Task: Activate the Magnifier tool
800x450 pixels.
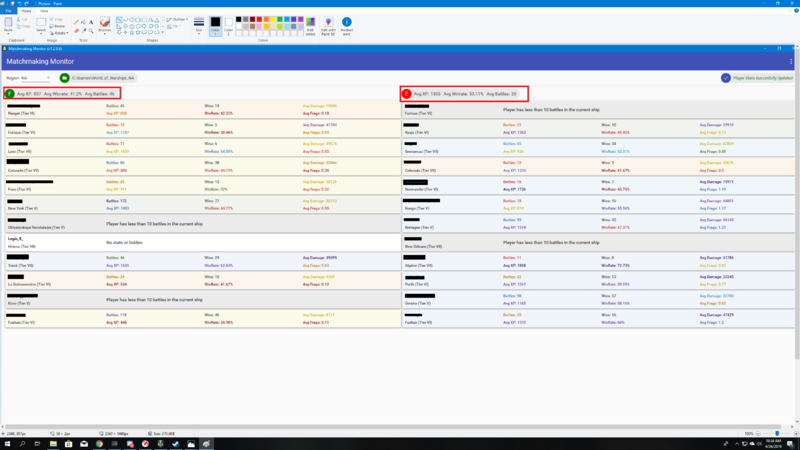Action: pyautogui.click(x=91, y=29)
